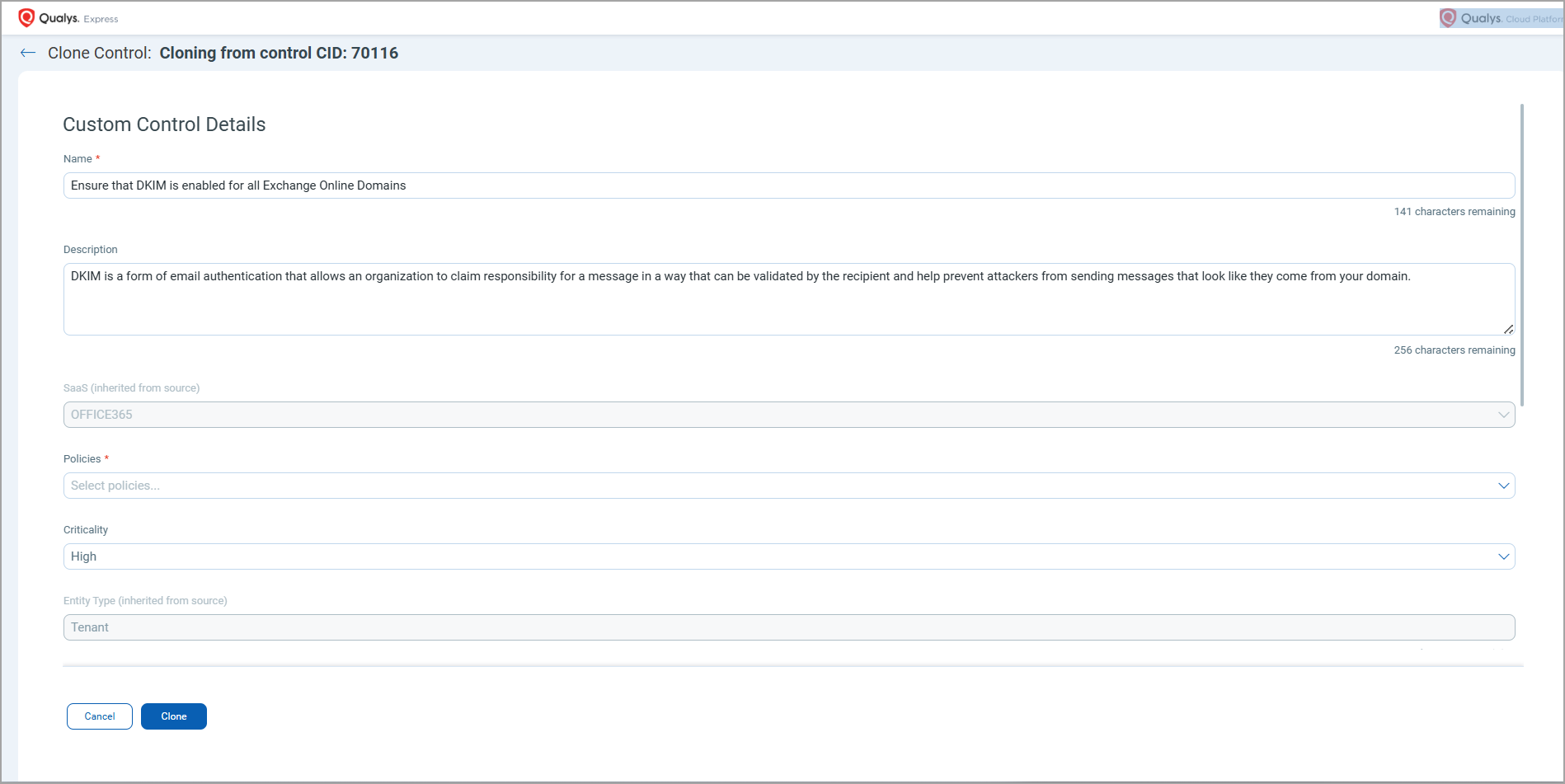Expand the disabled SaaS OFFICE365 dropdown
This screenshot has height=784, width=1565.
(x=789, y=415)
